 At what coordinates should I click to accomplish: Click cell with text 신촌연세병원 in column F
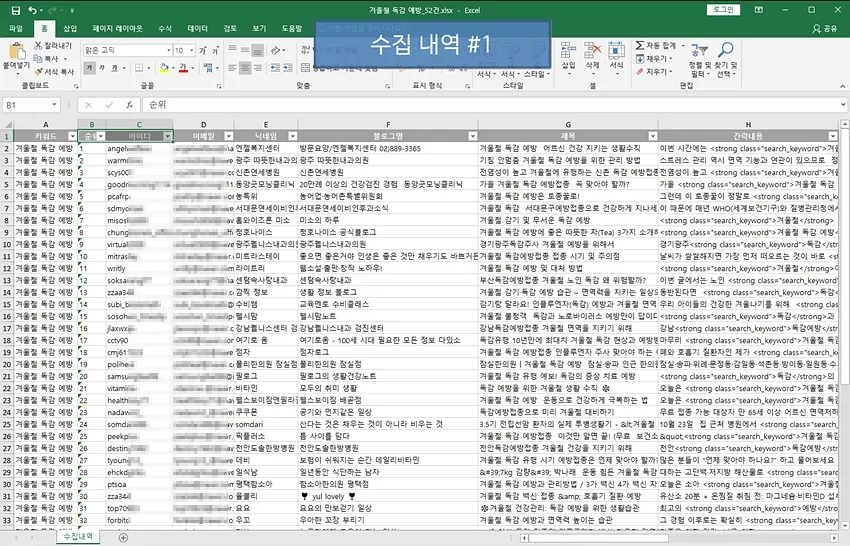pyautogui.click(x=388, y=172)
